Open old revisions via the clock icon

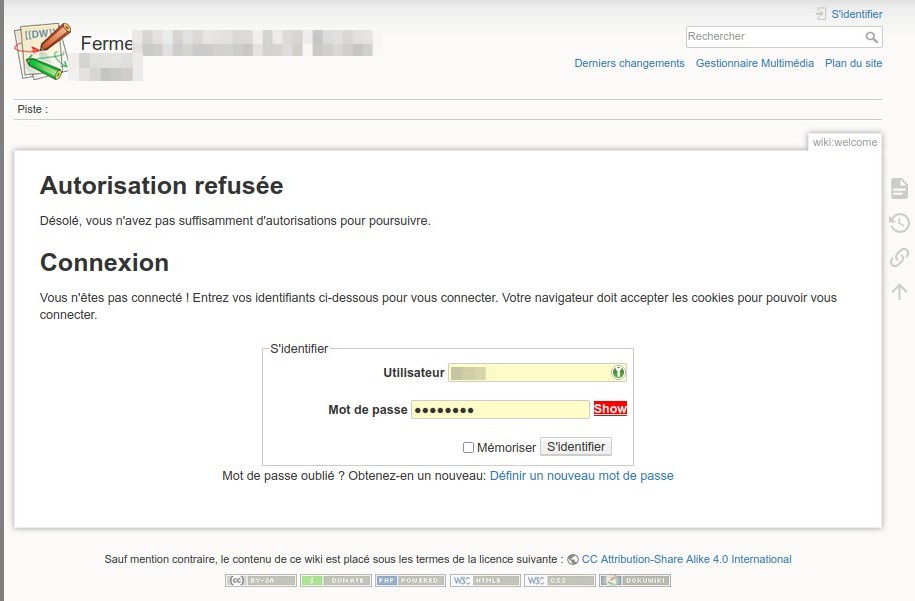point(899,223)
